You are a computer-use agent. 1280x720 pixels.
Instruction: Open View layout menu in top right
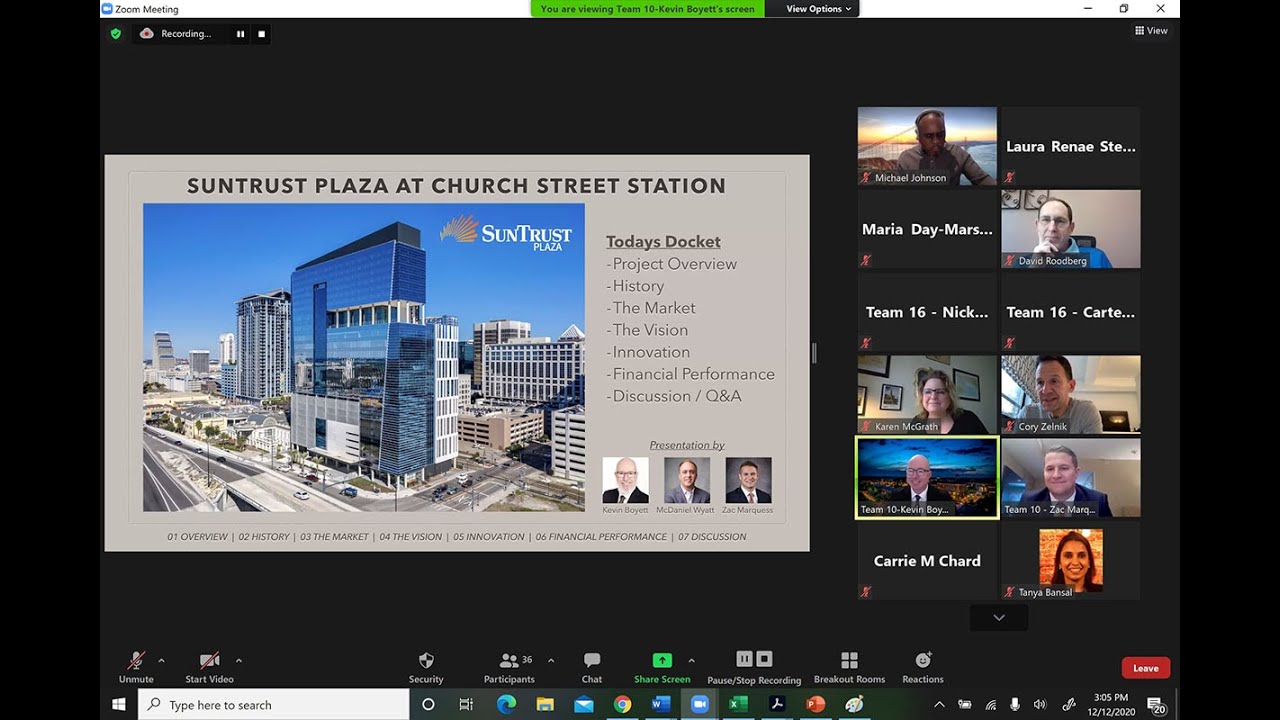(x=1152, y=31)
